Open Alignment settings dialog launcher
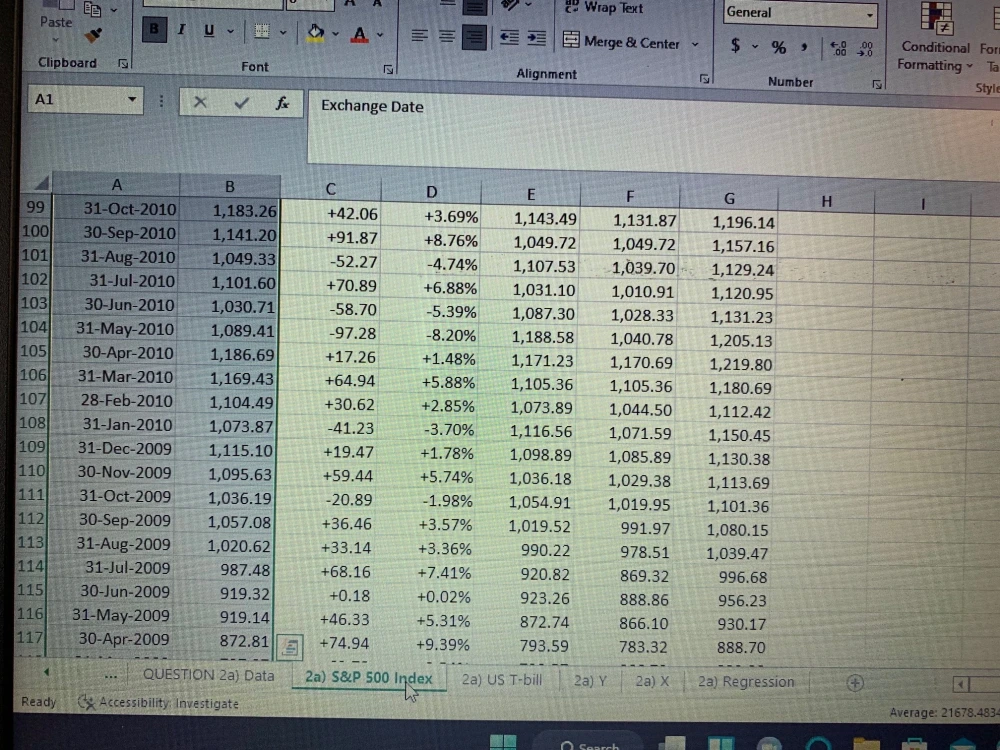This screenshot has width=1000, height=750. (705, 78)
